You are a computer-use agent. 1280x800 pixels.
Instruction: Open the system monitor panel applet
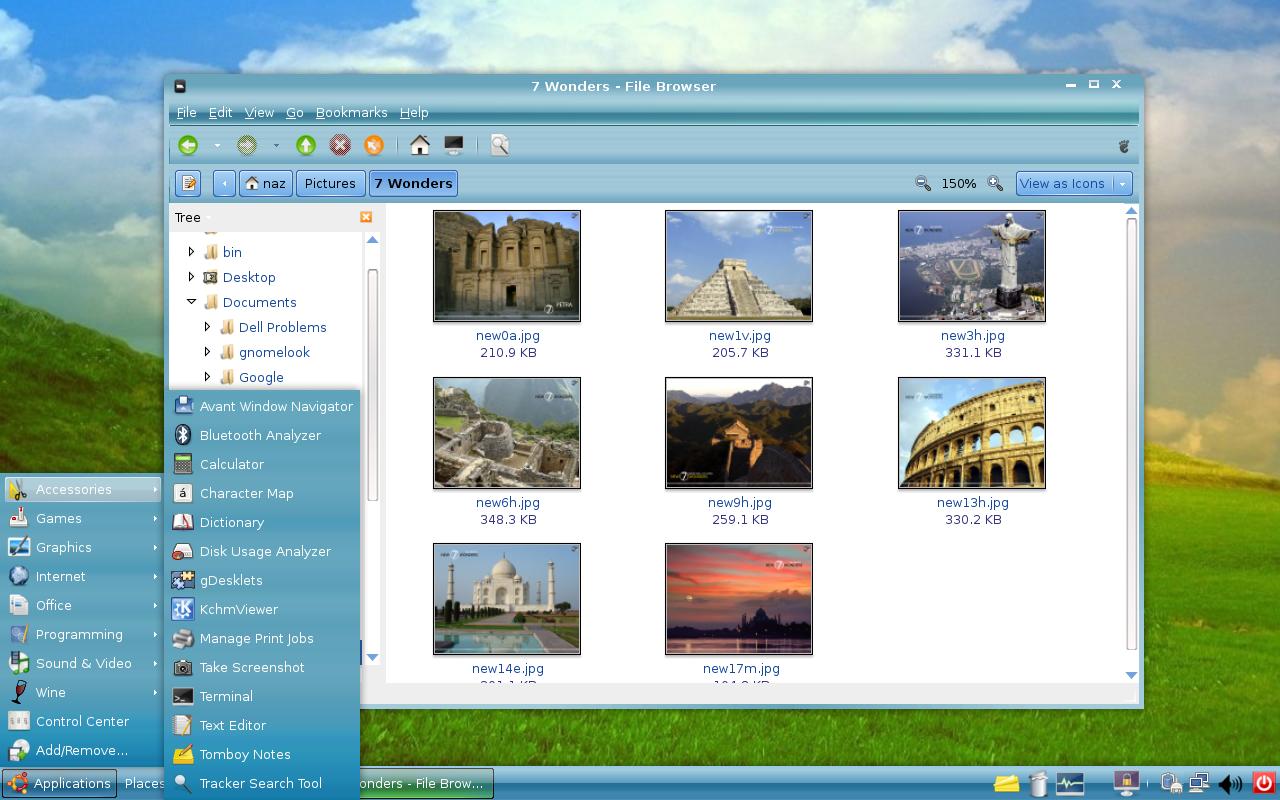coord(1070,783)
